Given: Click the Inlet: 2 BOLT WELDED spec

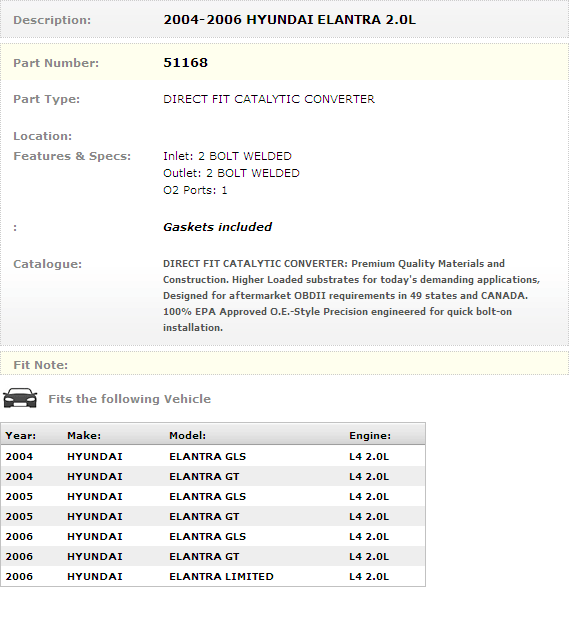Looking at the screenshot, I should click(228, 156).
